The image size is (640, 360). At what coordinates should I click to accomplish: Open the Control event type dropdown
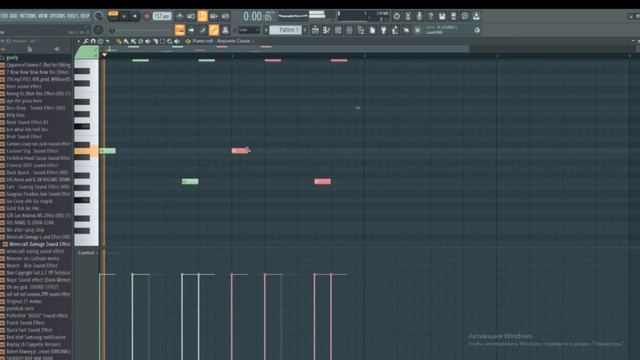(87, 253)
